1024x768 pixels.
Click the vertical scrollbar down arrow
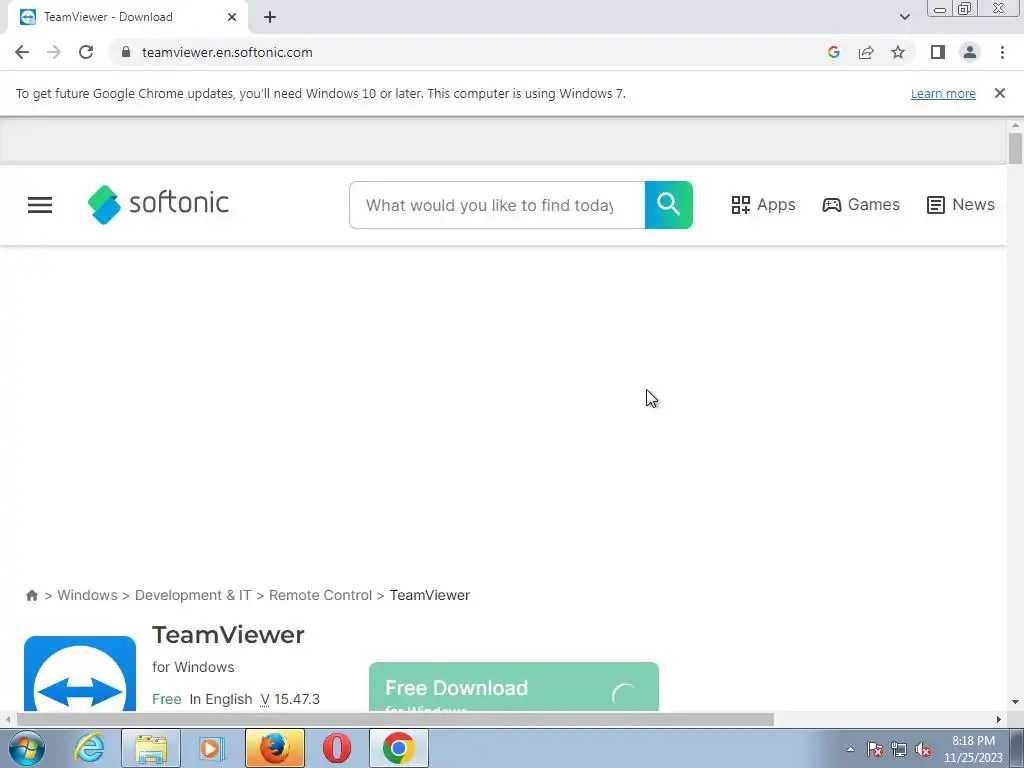point(1015,702)
